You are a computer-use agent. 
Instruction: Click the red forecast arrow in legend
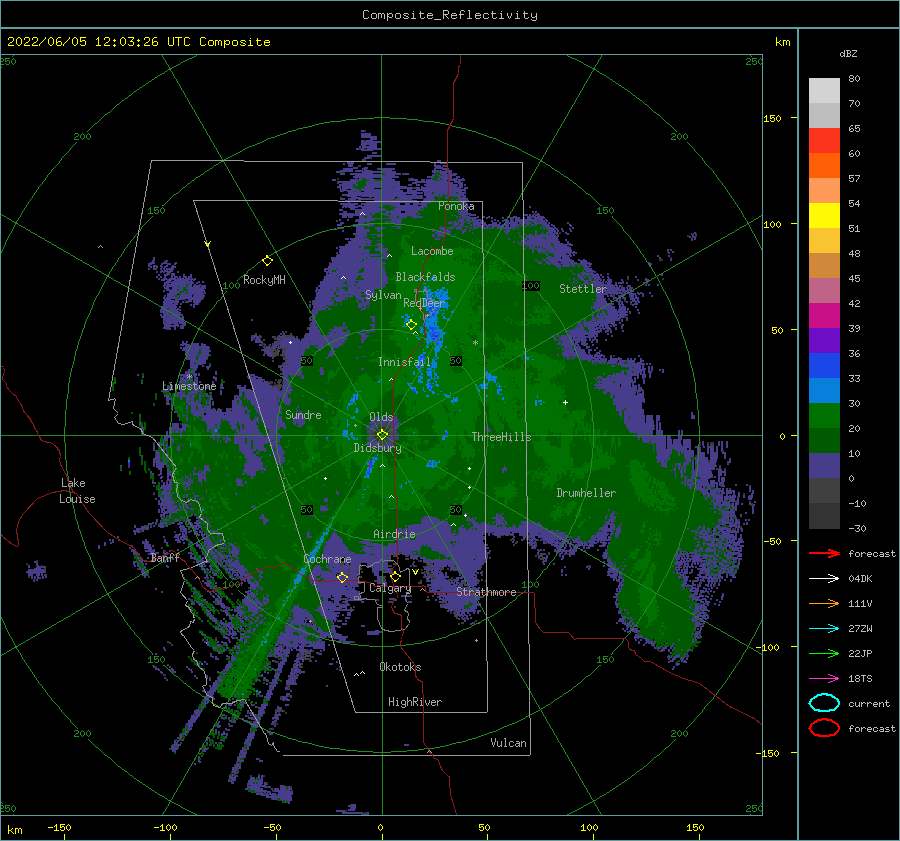click(x=824, y=553)
